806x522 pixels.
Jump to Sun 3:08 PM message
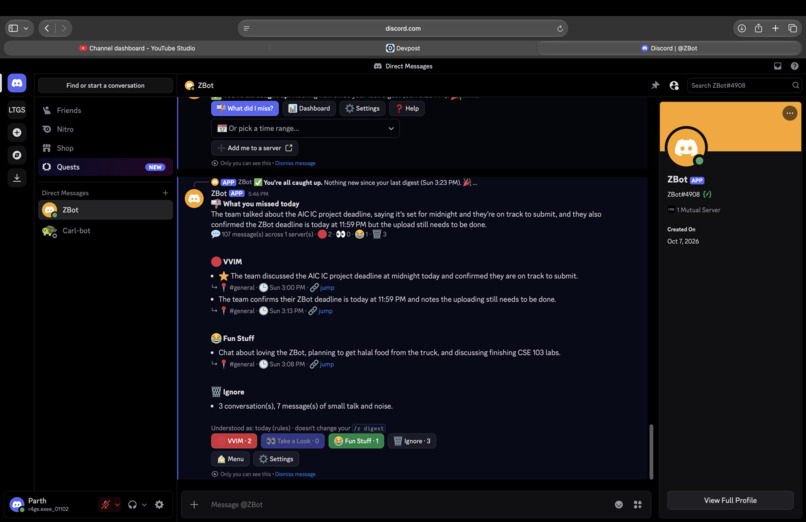[327, 364]
